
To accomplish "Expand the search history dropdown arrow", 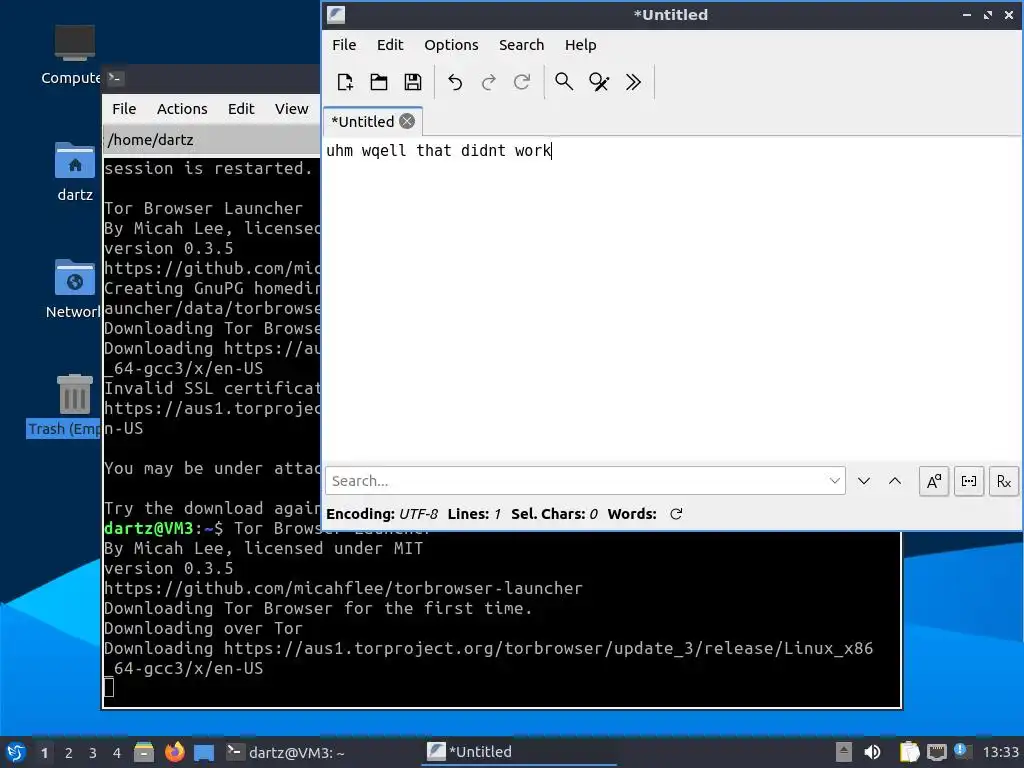I will (x=835, y=481).
